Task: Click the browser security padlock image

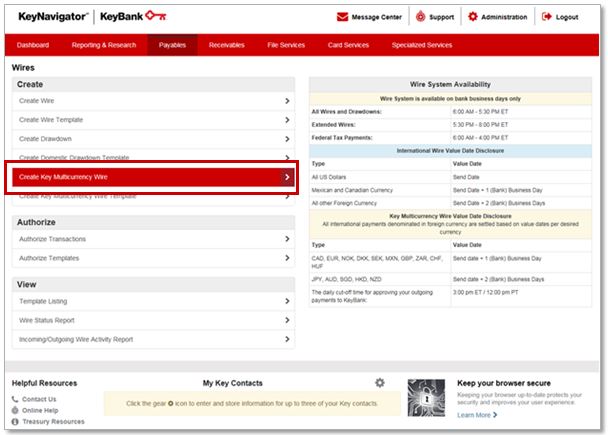Action: pyautogui.click(x=426, y=398)
